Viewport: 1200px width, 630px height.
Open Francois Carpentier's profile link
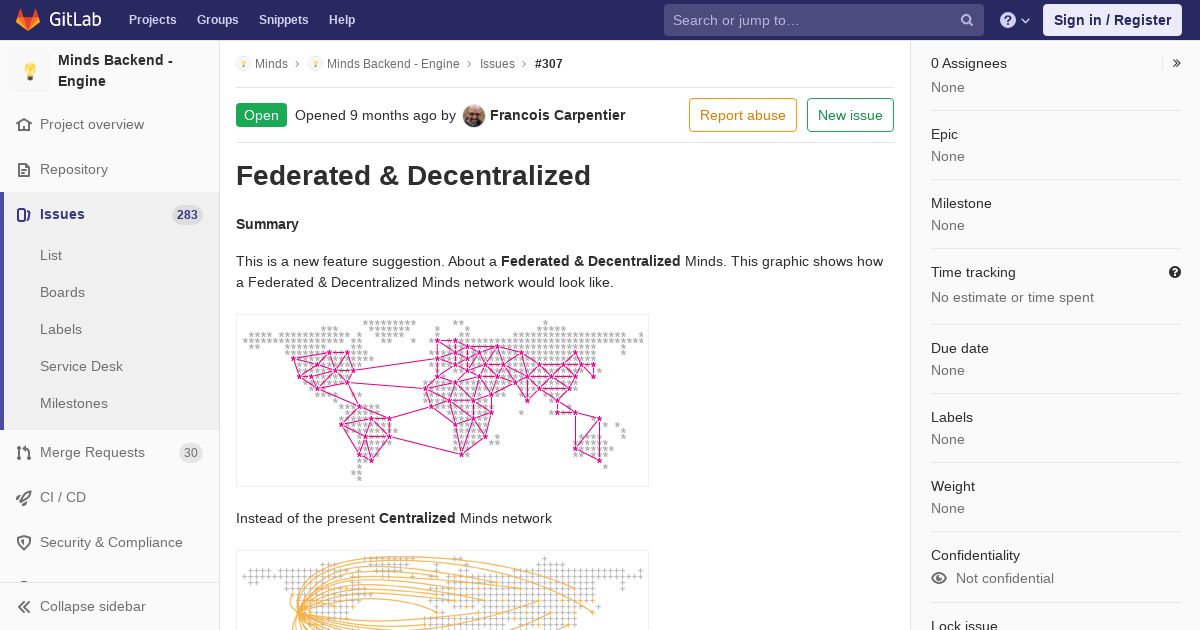[x=557, y=115]
